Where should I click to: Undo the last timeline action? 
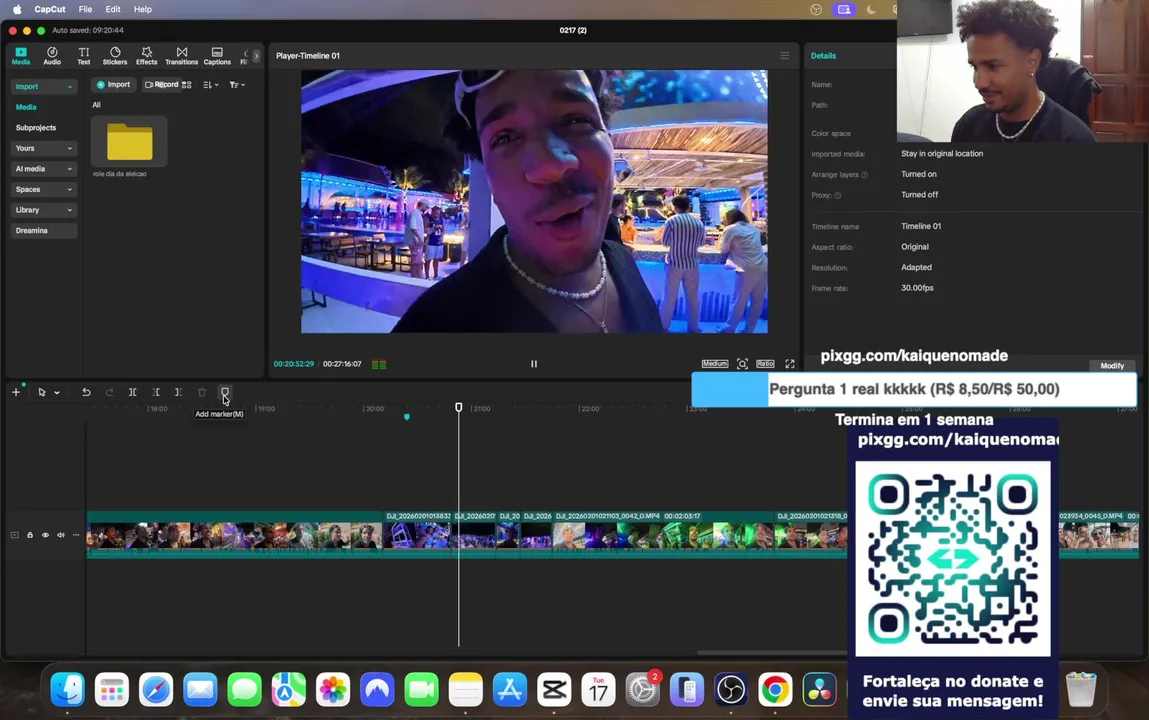coord(86,393)
